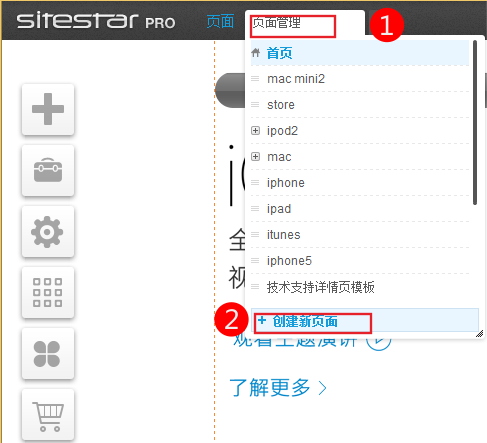Image resolution: width=487 pixels, height=443 pixels.
Task: Click the resize grip of page panel
Action: click(x=479, y=334)
